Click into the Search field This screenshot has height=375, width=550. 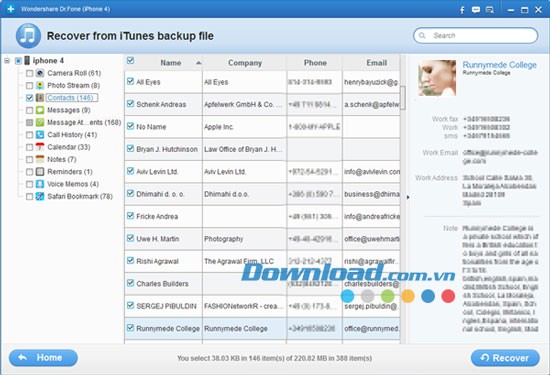click(x=476, y=35)
